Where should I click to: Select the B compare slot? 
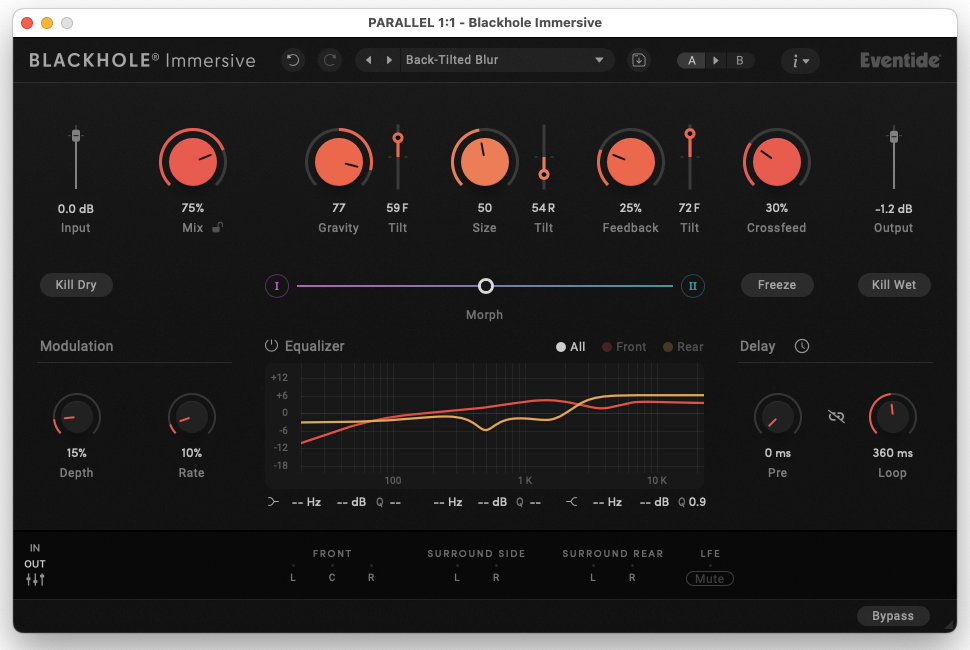(739, 61)
